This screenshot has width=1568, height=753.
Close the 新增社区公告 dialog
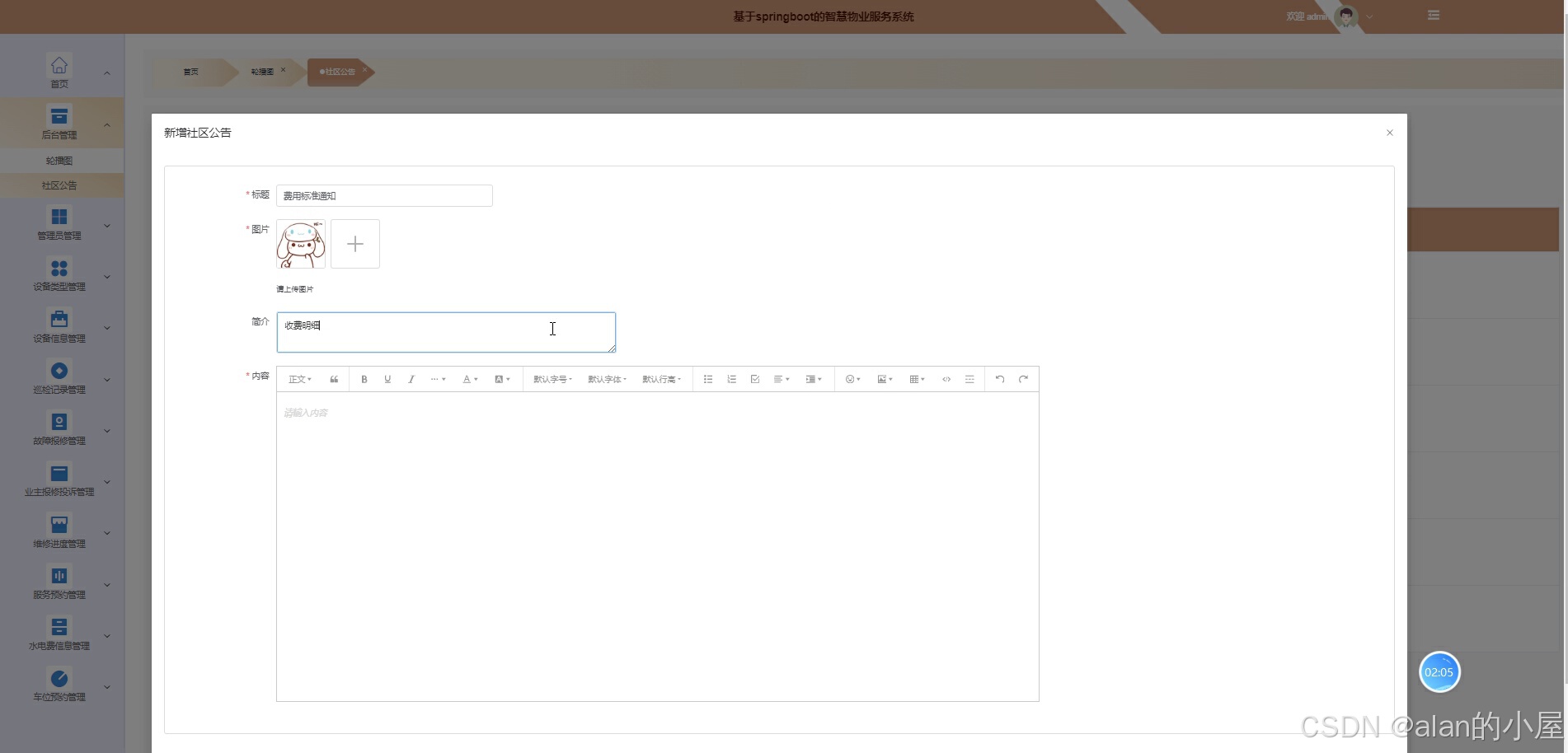click(1390, 133)
